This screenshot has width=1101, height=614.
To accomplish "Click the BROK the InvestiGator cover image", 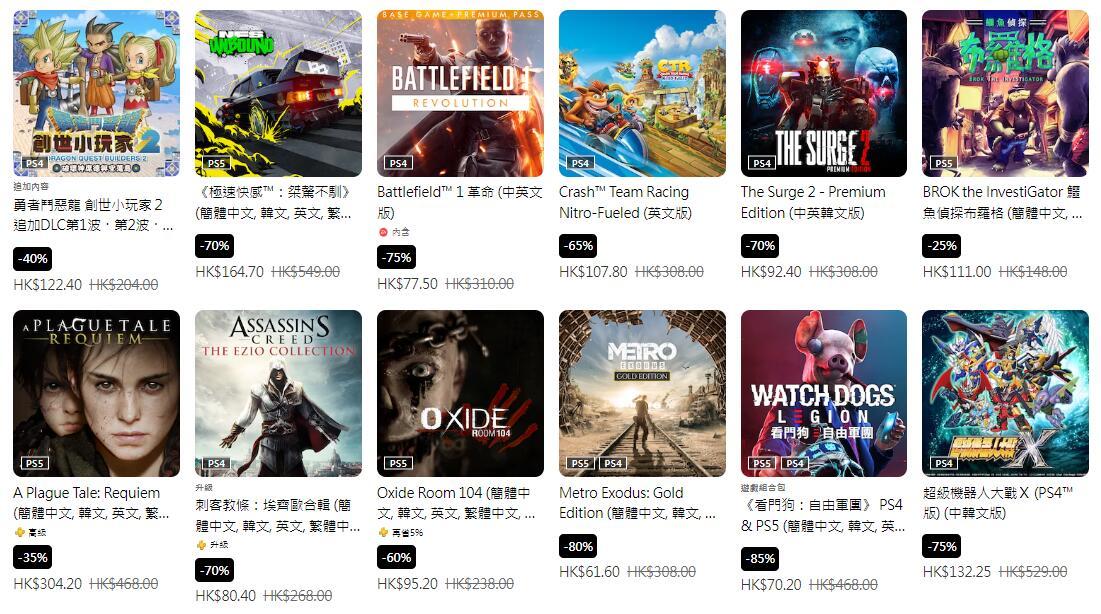I will [x=1006, y=93].
